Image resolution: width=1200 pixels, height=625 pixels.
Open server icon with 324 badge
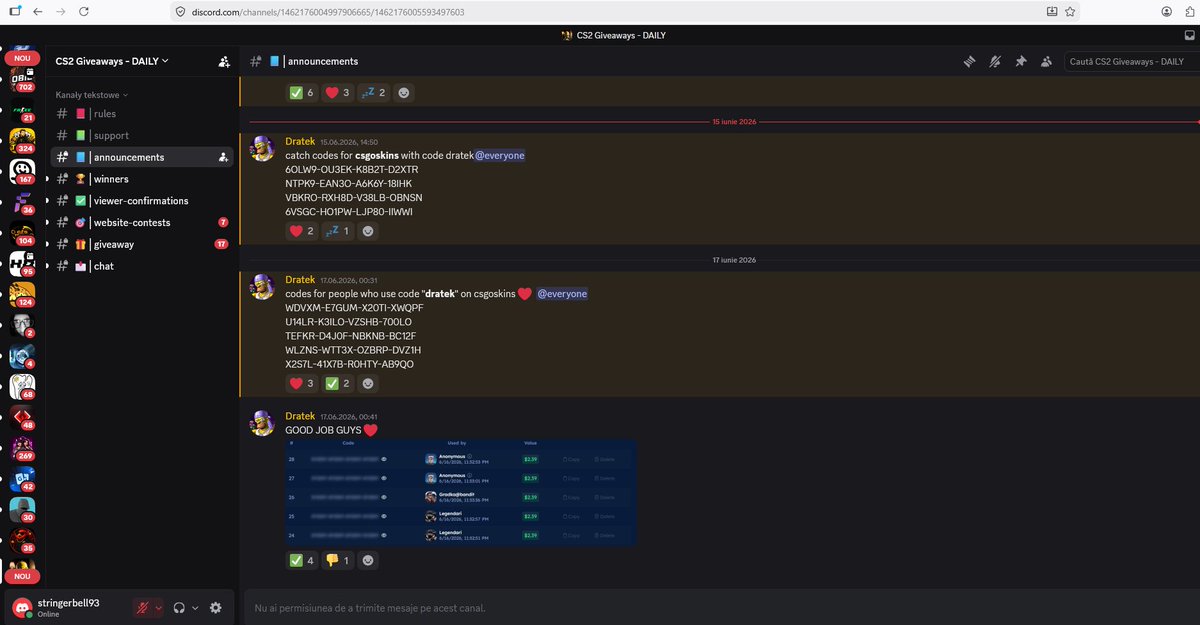22,140
